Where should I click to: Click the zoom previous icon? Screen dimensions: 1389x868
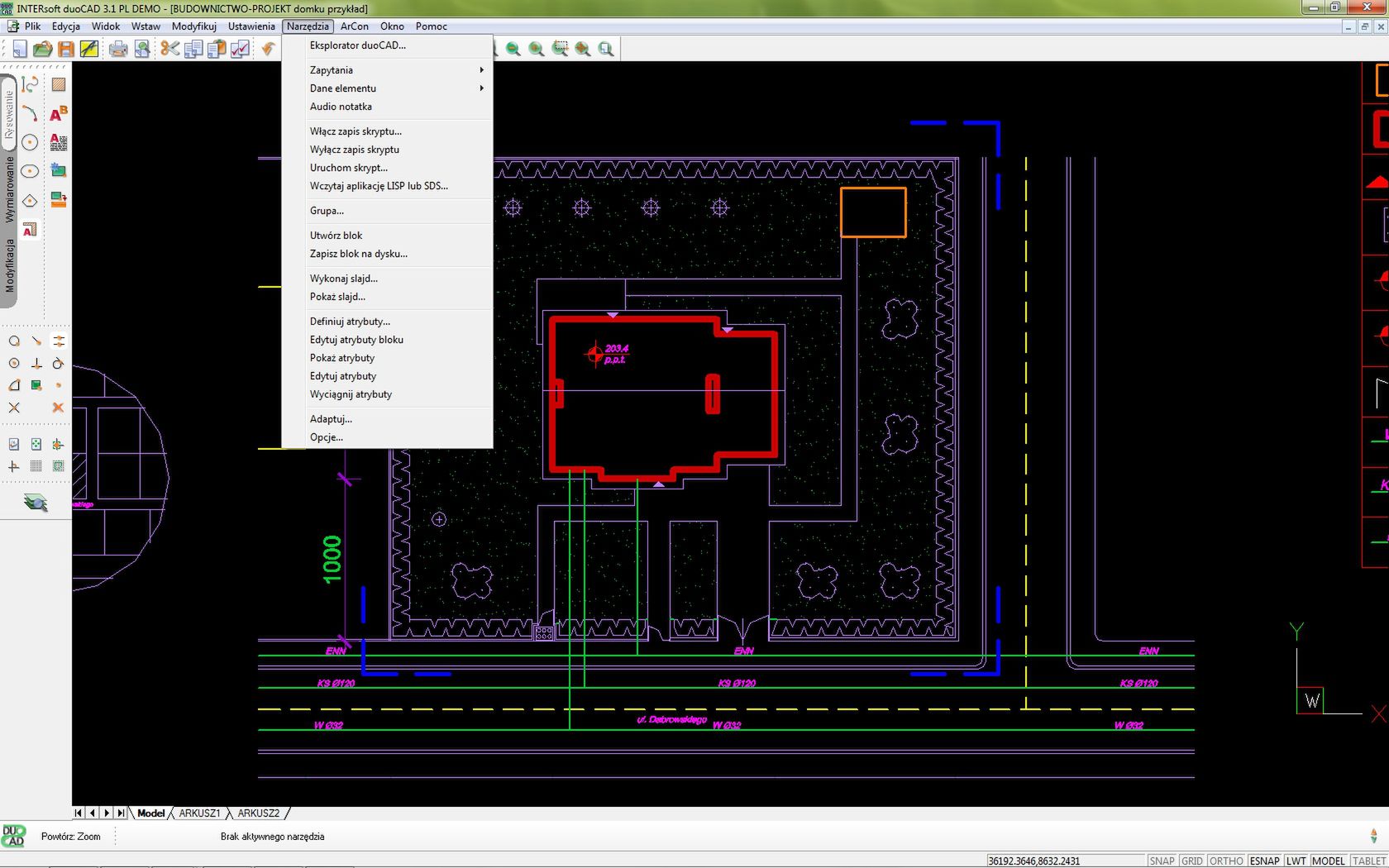(x=606, y=49)
